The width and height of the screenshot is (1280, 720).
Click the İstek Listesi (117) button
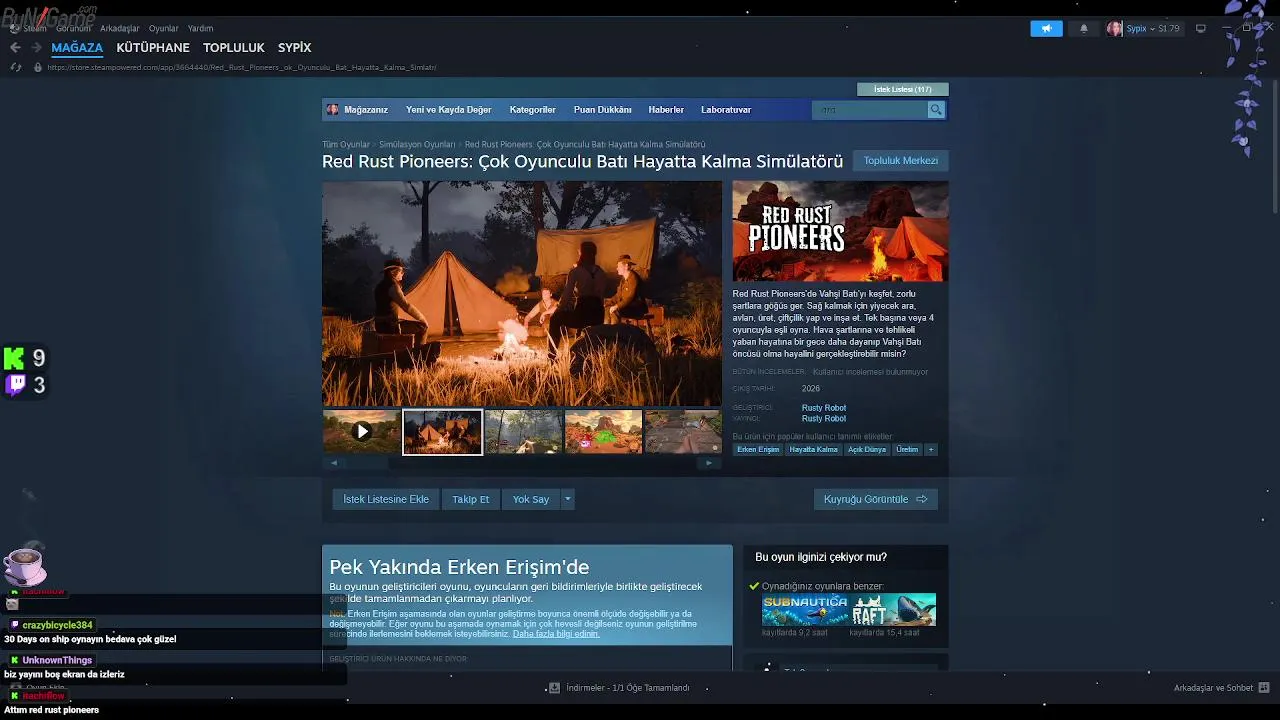click(x=903, y=89)
